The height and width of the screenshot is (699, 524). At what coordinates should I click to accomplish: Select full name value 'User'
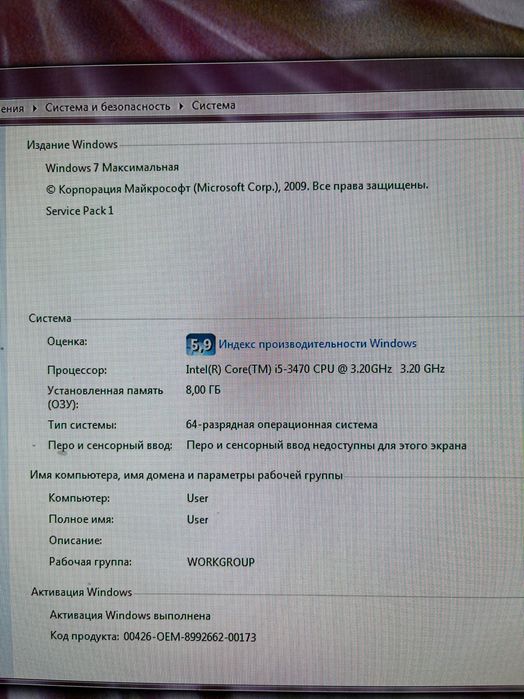coord(198,520)
